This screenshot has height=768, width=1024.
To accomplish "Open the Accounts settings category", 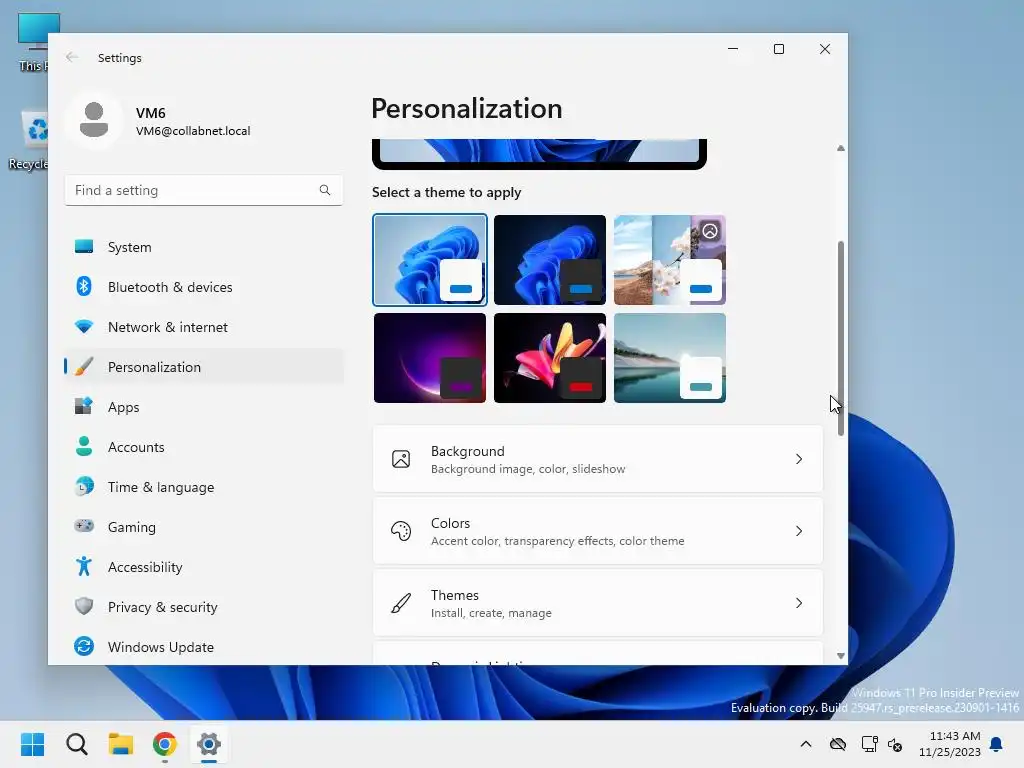I will point(204,447).
